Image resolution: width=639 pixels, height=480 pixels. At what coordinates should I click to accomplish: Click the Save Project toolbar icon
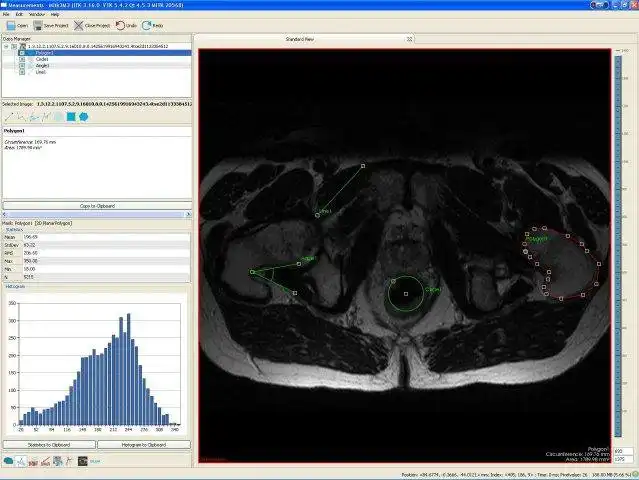click(x=38, y=26)
